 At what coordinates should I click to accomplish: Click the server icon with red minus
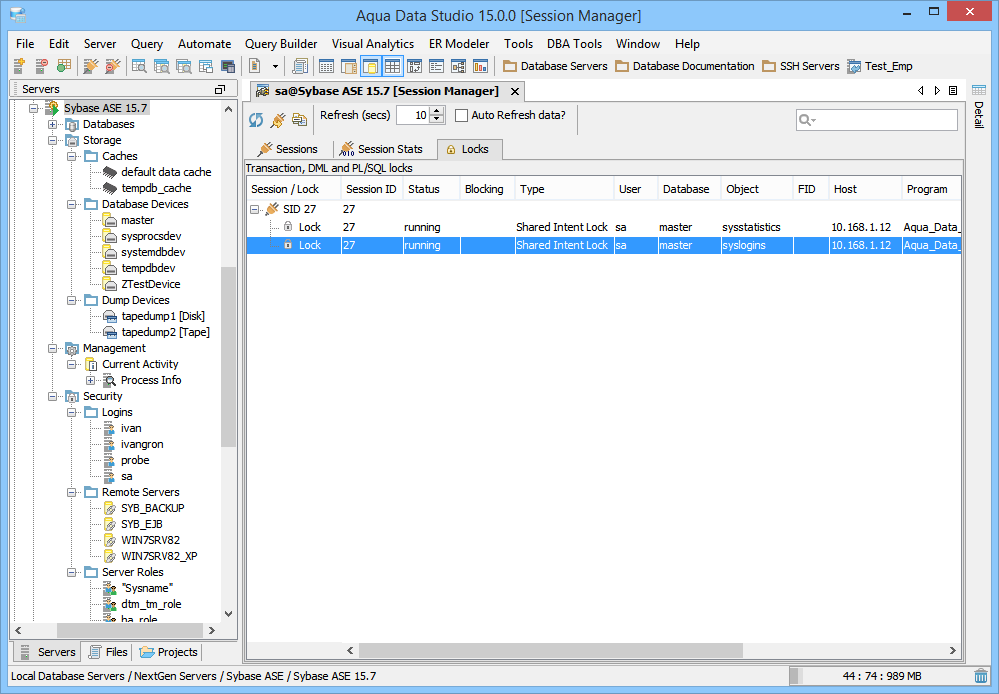click(x=41, y=66)
